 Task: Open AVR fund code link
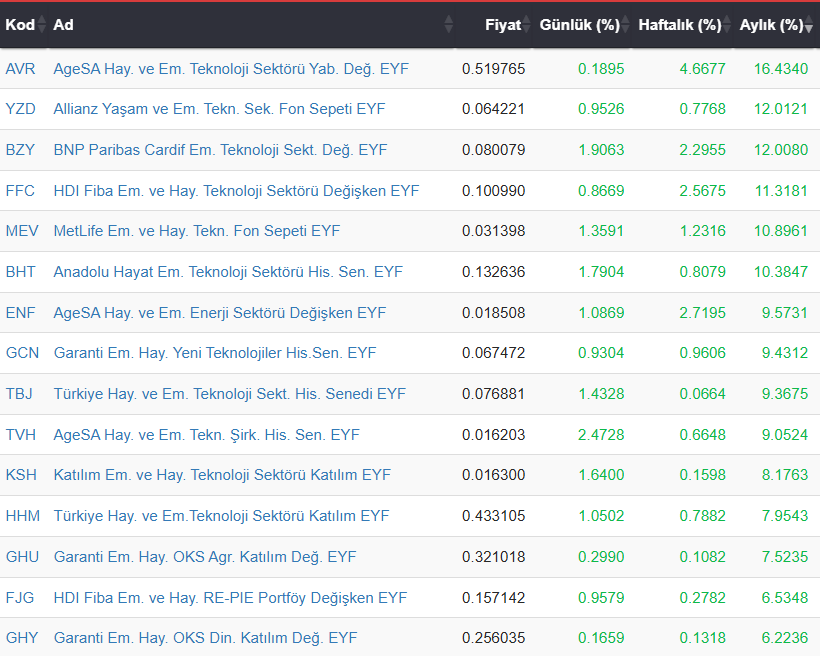click(20, 69)
